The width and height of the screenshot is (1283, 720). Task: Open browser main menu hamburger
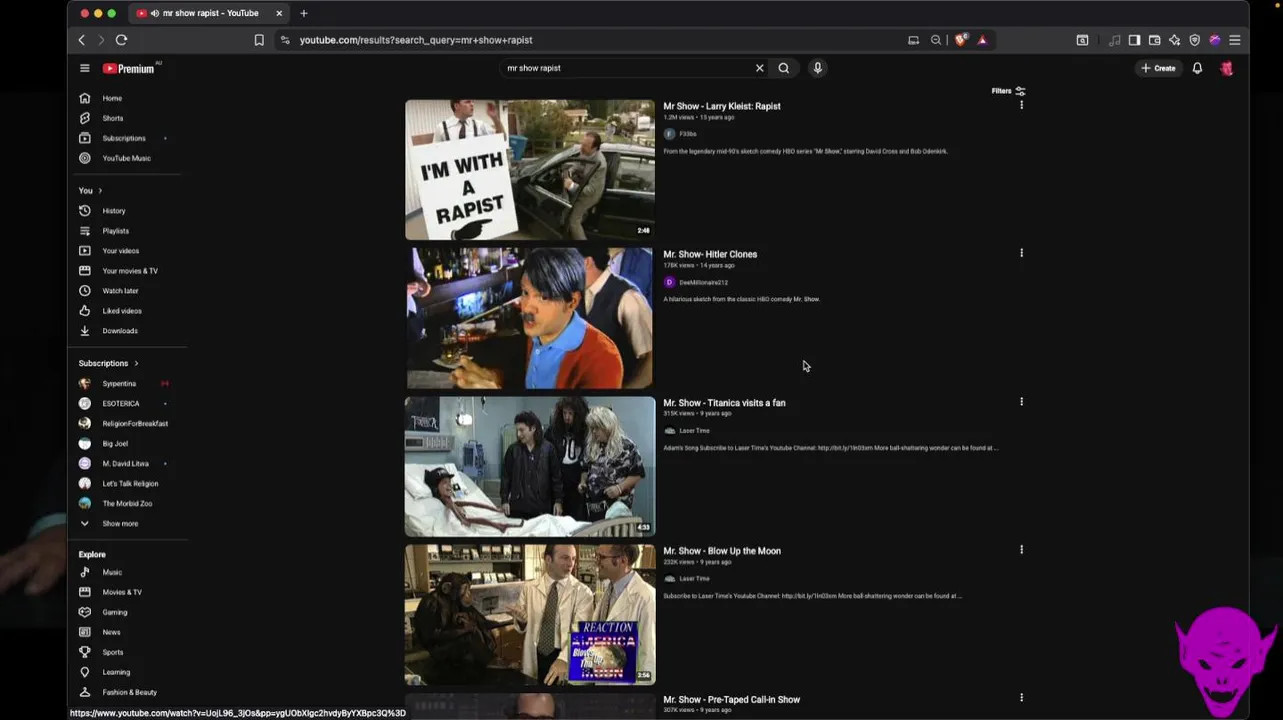point(1235,40)
